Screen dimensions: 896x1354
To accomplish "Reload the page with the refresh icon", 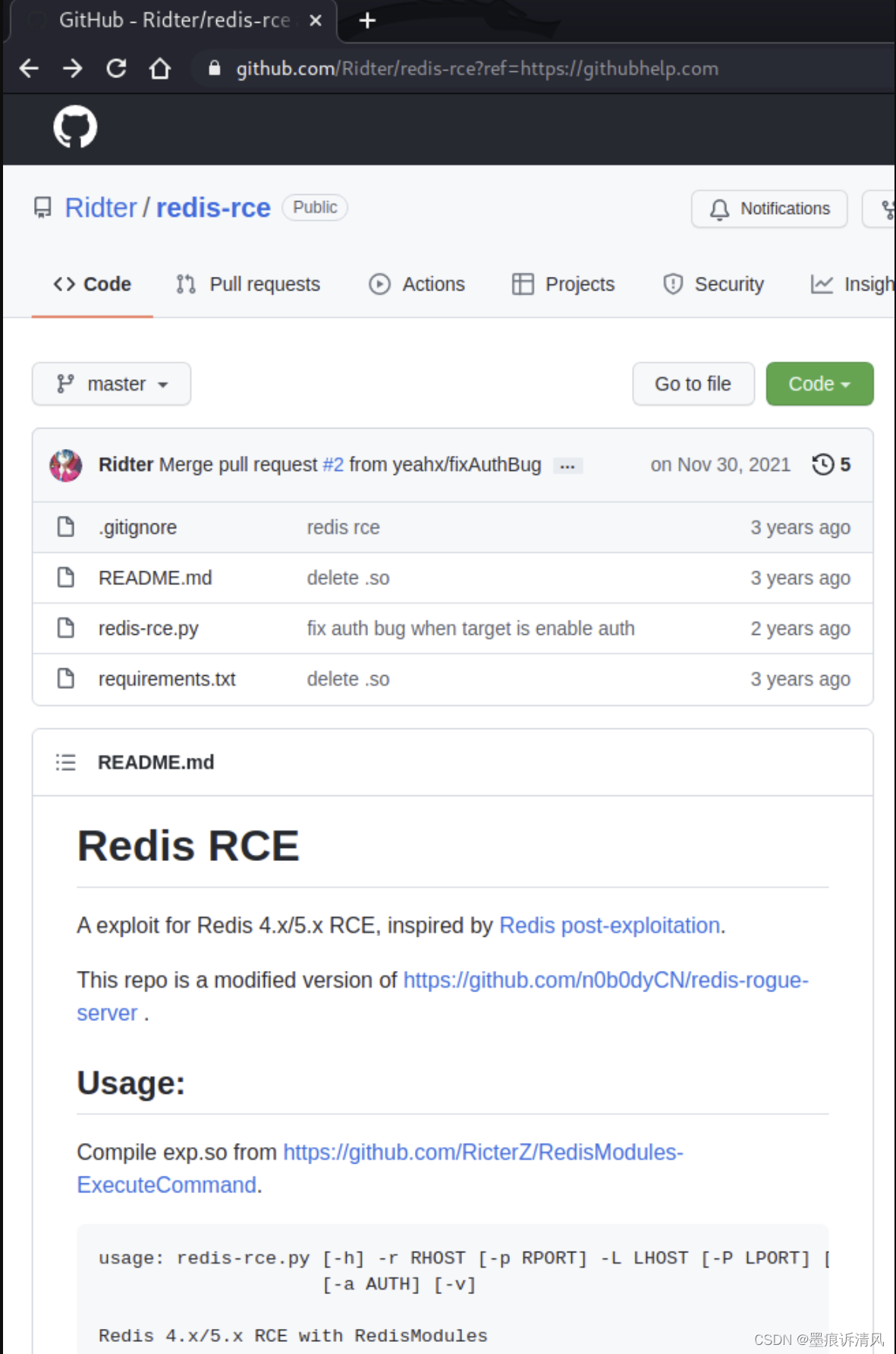I will click(116, 68).
